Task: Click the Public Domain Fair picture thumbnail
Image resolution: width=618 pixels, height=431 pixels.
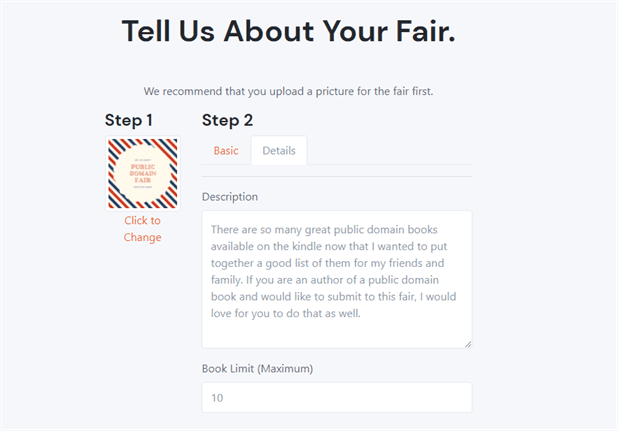Action: [142, 174]
